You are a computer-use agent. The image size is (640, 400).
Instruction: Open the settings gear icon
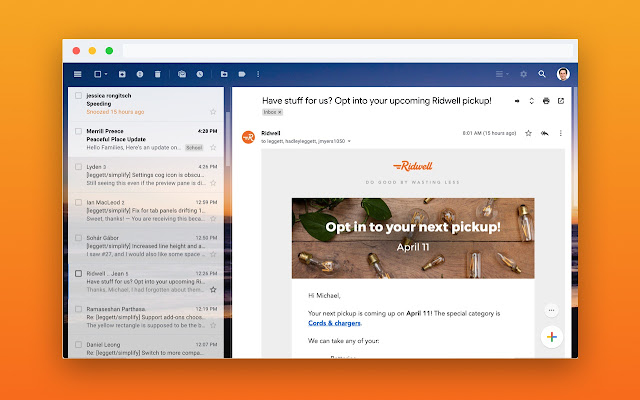[x=523, y=74]
